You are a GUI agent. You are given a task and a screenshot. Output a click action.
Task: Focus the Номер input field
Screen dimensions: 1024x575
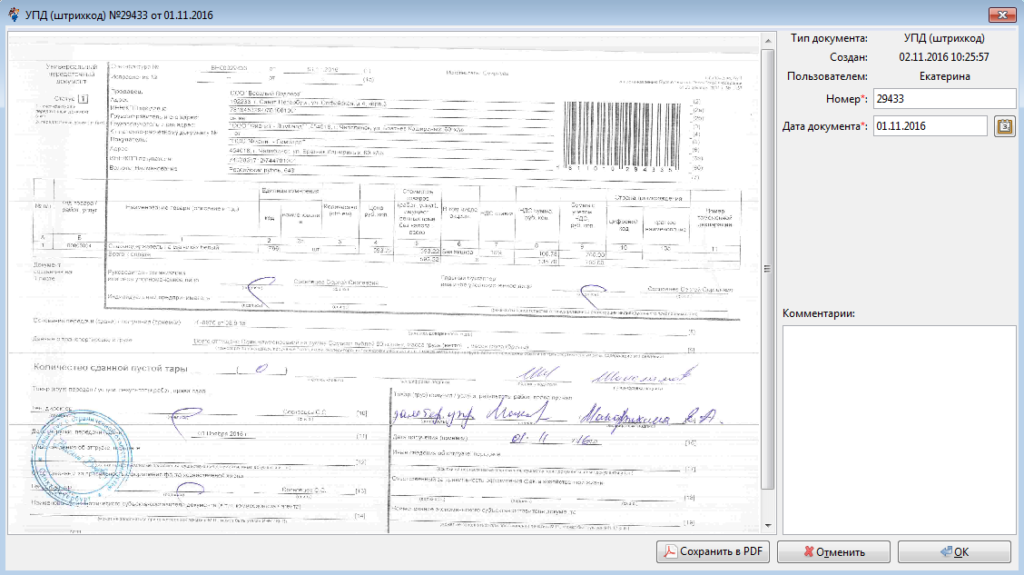[x=943, y=98]
